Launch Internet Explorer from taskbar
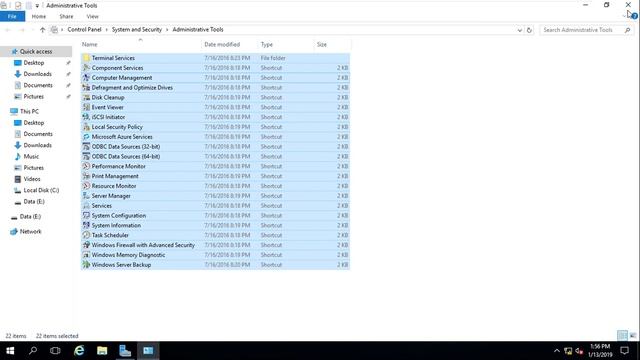This screenshot has width=640, height=360. [79, 351]
